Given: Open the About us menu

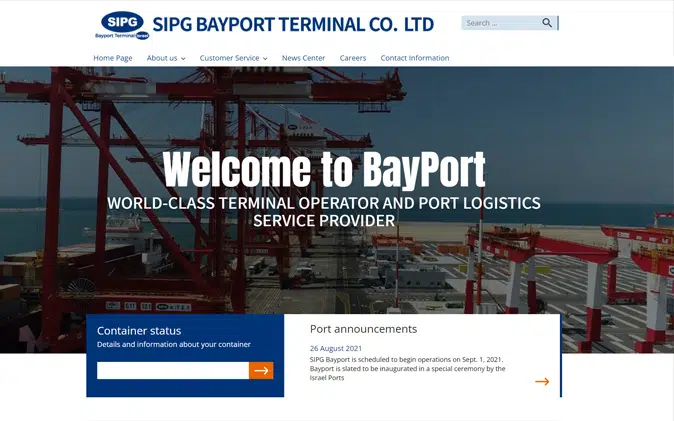Looking at the screenshot, I should click(x=162, y=58).
